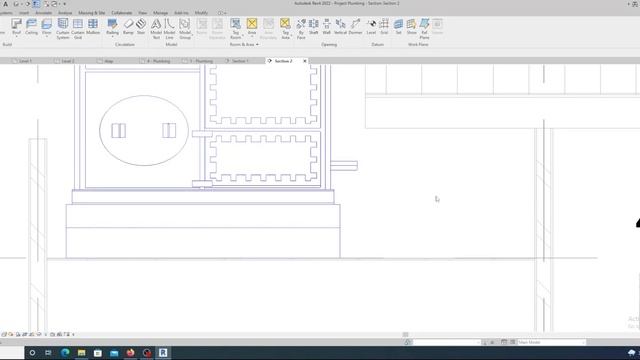The width and height of the screenshot is (640, 360).
Task: Open File Explorer from taskbar
Action: (81, 353)
